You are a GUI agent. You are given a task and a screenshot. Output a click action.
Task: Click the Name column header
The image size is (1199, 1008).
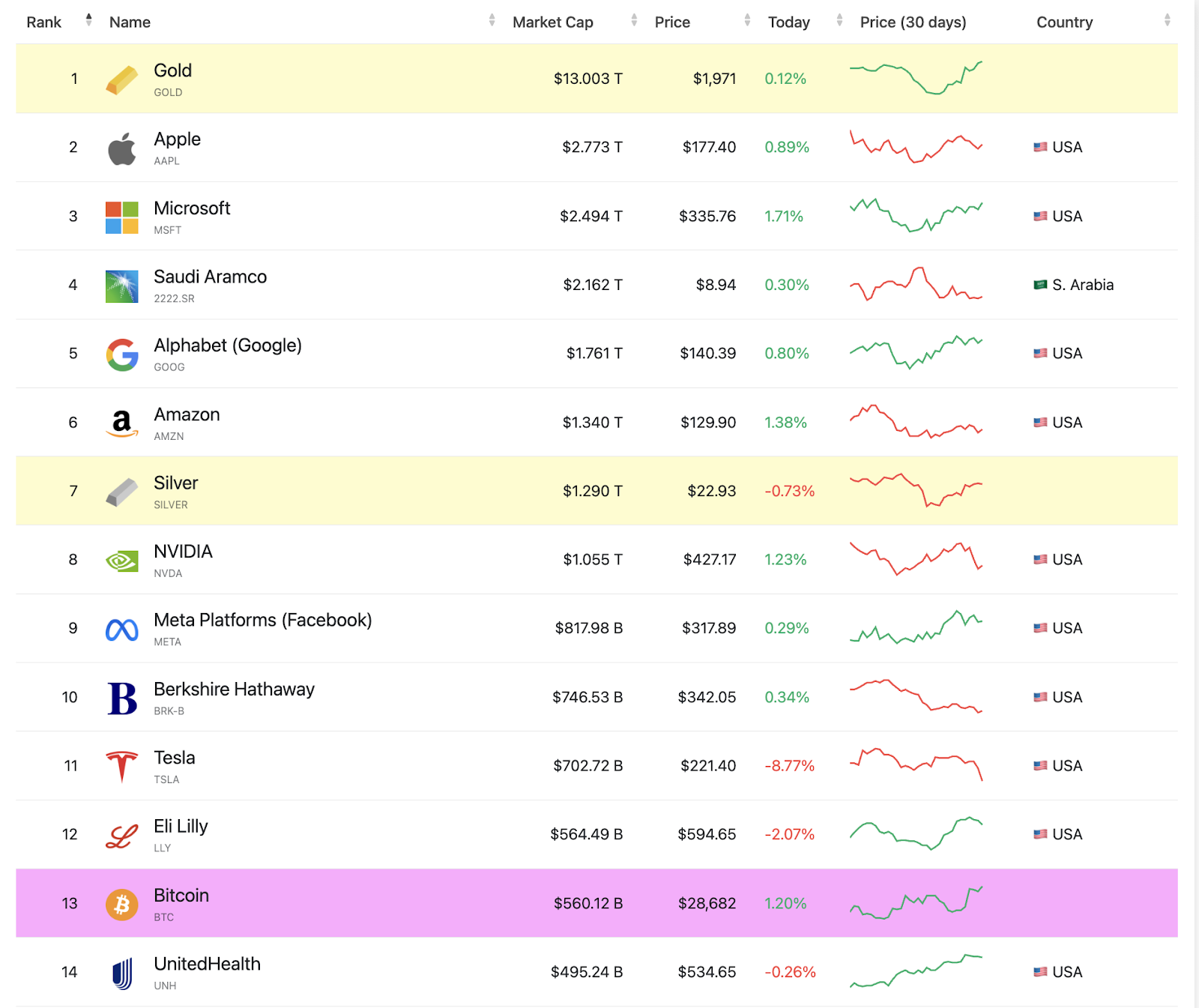coord(130,22)
